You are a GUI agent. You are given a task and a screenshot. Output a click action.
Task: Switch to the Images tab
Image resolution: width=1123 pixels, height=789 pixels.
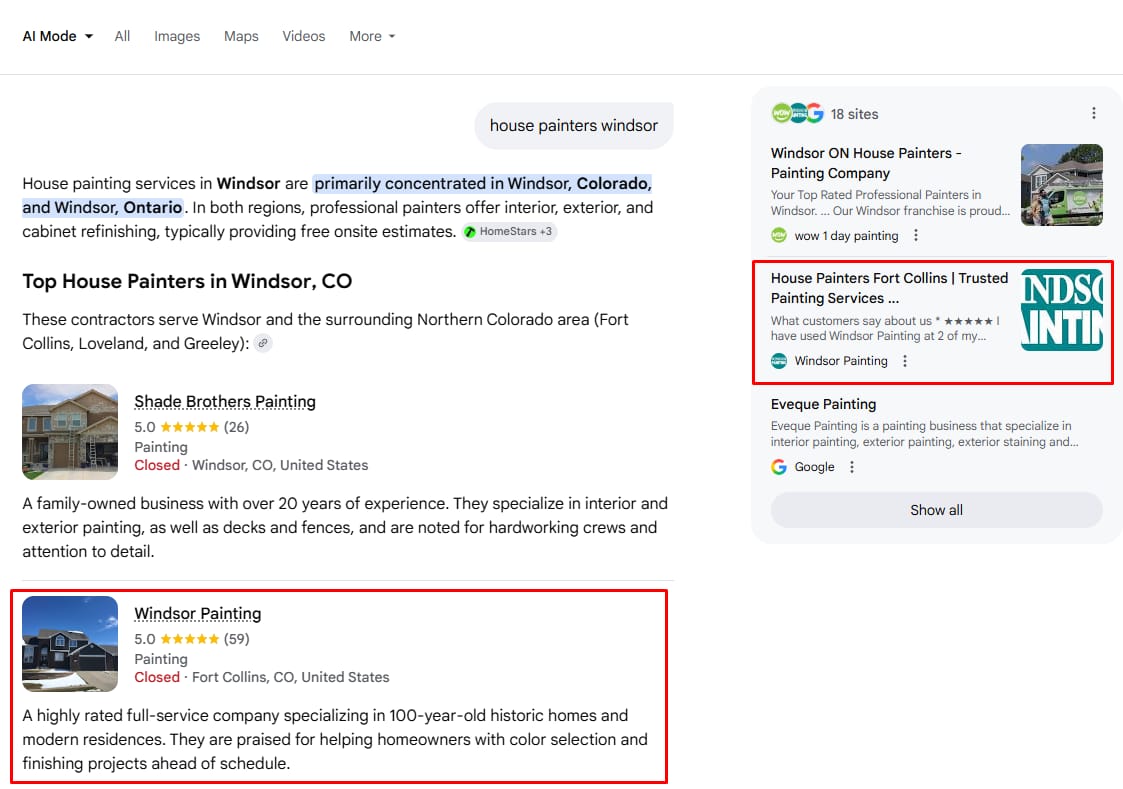coord(177,37)
